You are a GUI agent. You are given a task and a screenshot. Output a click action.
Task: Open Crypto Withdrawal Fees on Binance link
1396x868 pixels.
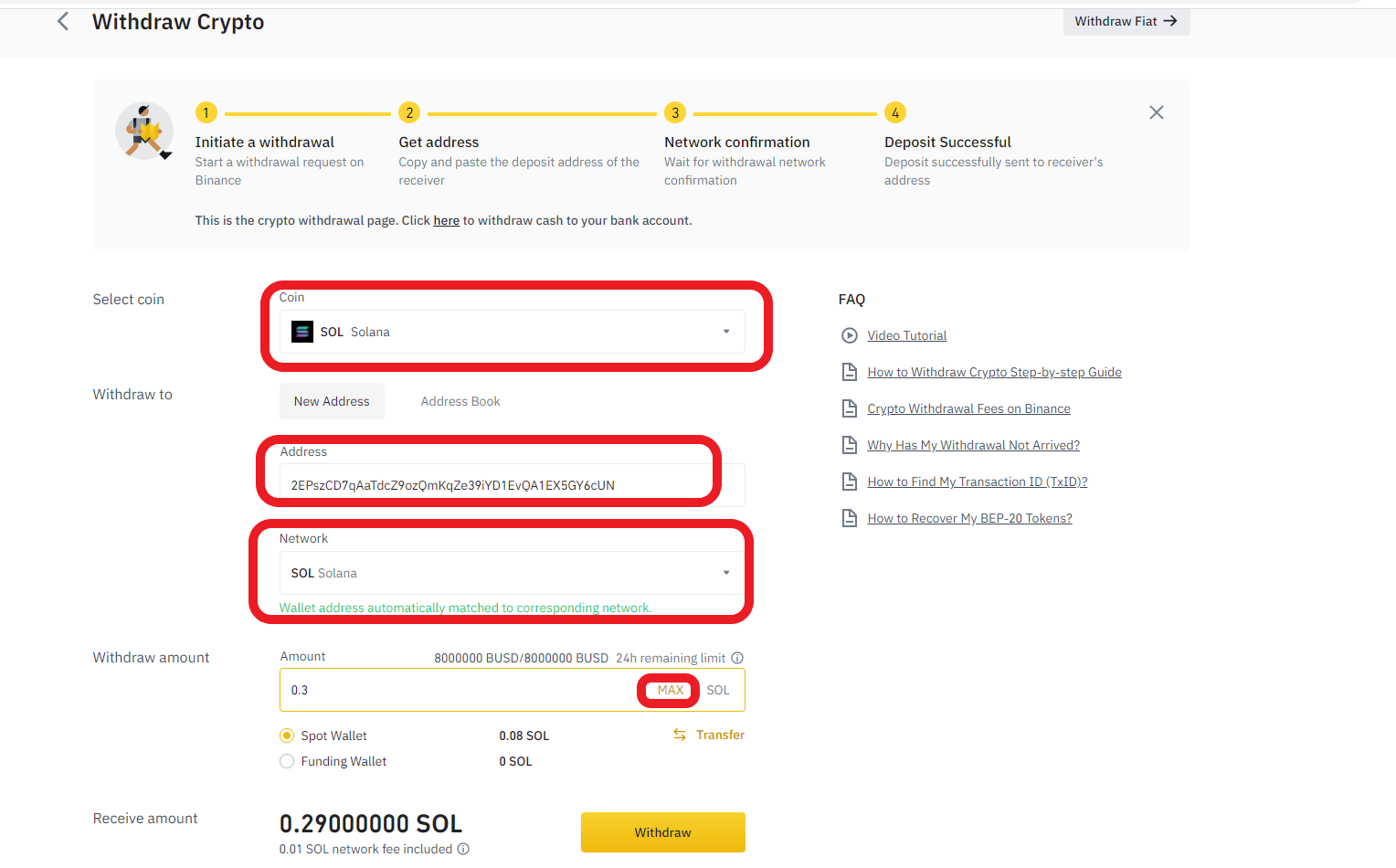968,408
